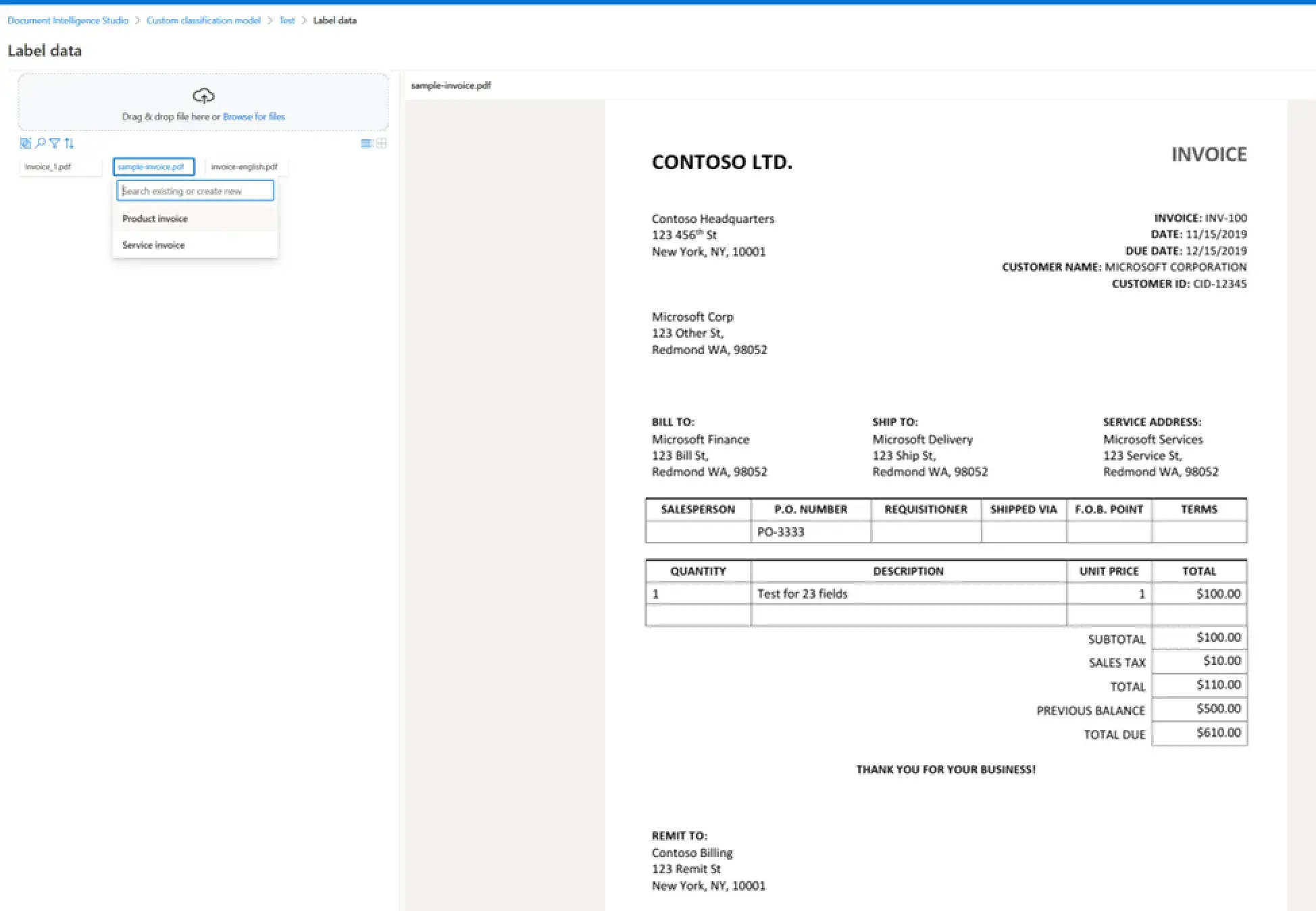Click Microsoft Services under SERVICE ADDRESS
The width and height of the screenshot is (1316, 911).
click(x=1153, y=439)
